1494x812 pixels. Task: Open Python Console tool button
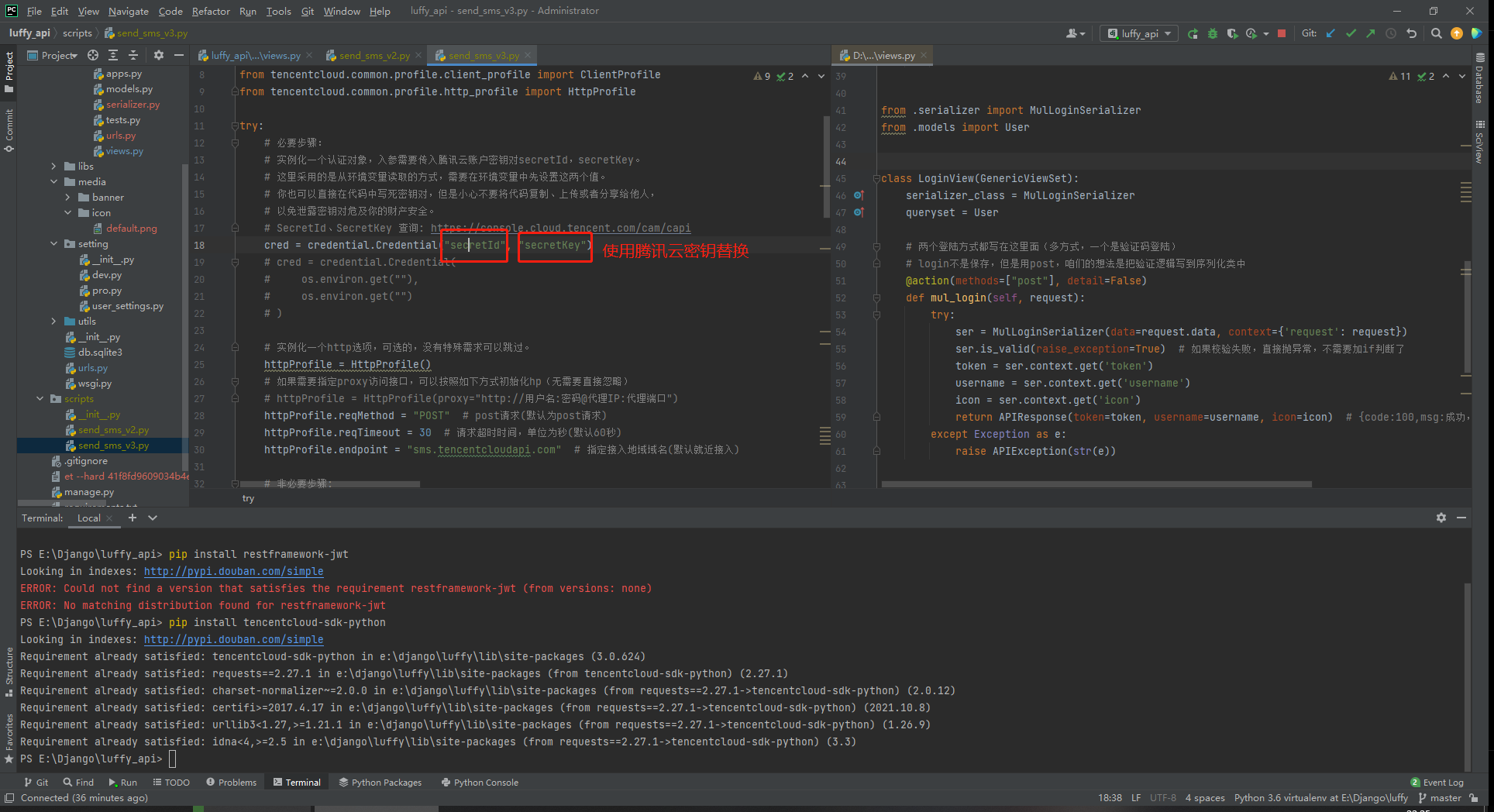tap(480, 783)
